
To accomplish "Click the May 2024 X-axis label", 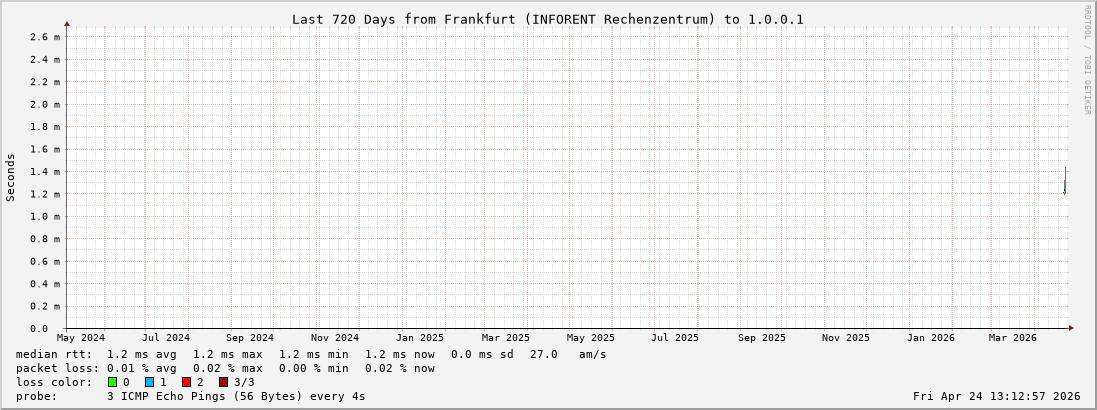I will tap(86, 338).
